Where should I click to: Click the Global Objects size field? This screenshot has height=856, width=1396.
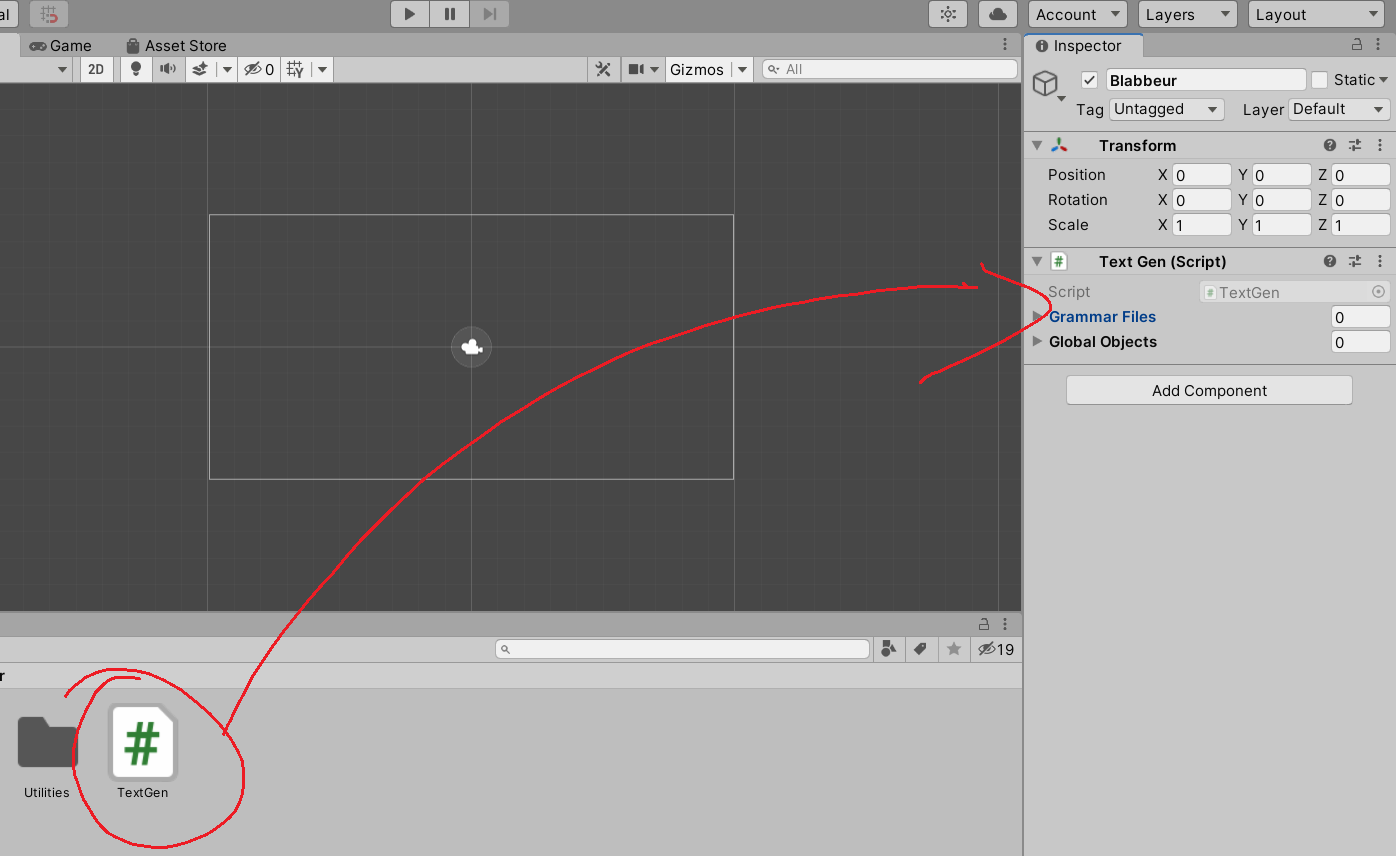point(1360,342)
